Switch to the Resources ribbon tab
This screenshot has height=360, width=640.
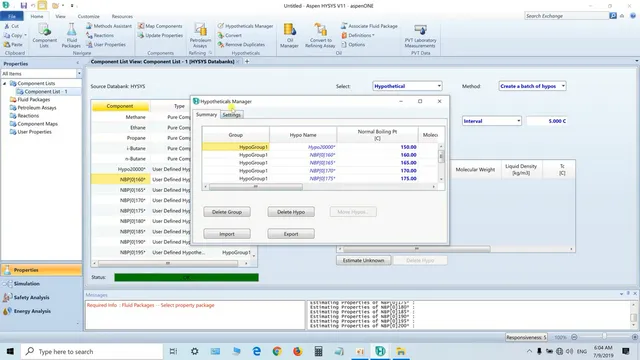(x=122, y=16)
